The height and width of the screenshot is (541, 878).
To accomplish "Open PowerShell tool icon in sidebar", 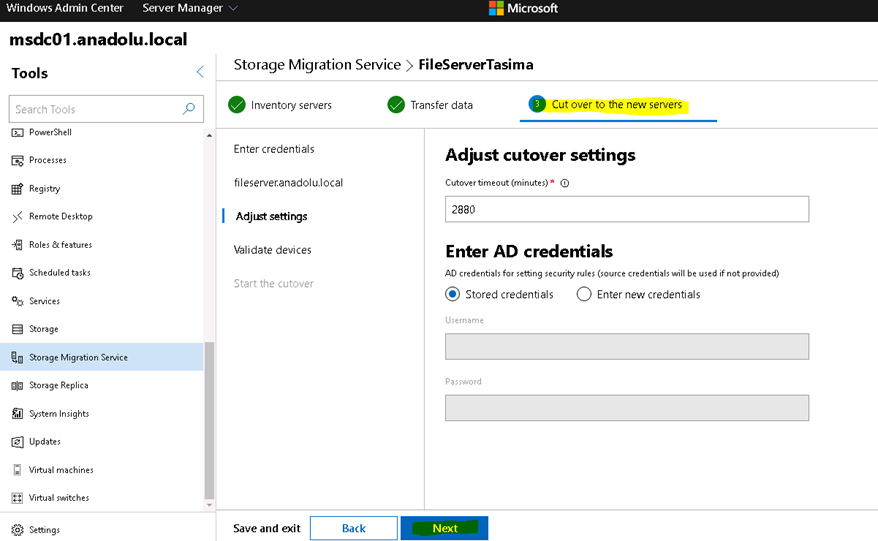I will click(x=17, y=133).
